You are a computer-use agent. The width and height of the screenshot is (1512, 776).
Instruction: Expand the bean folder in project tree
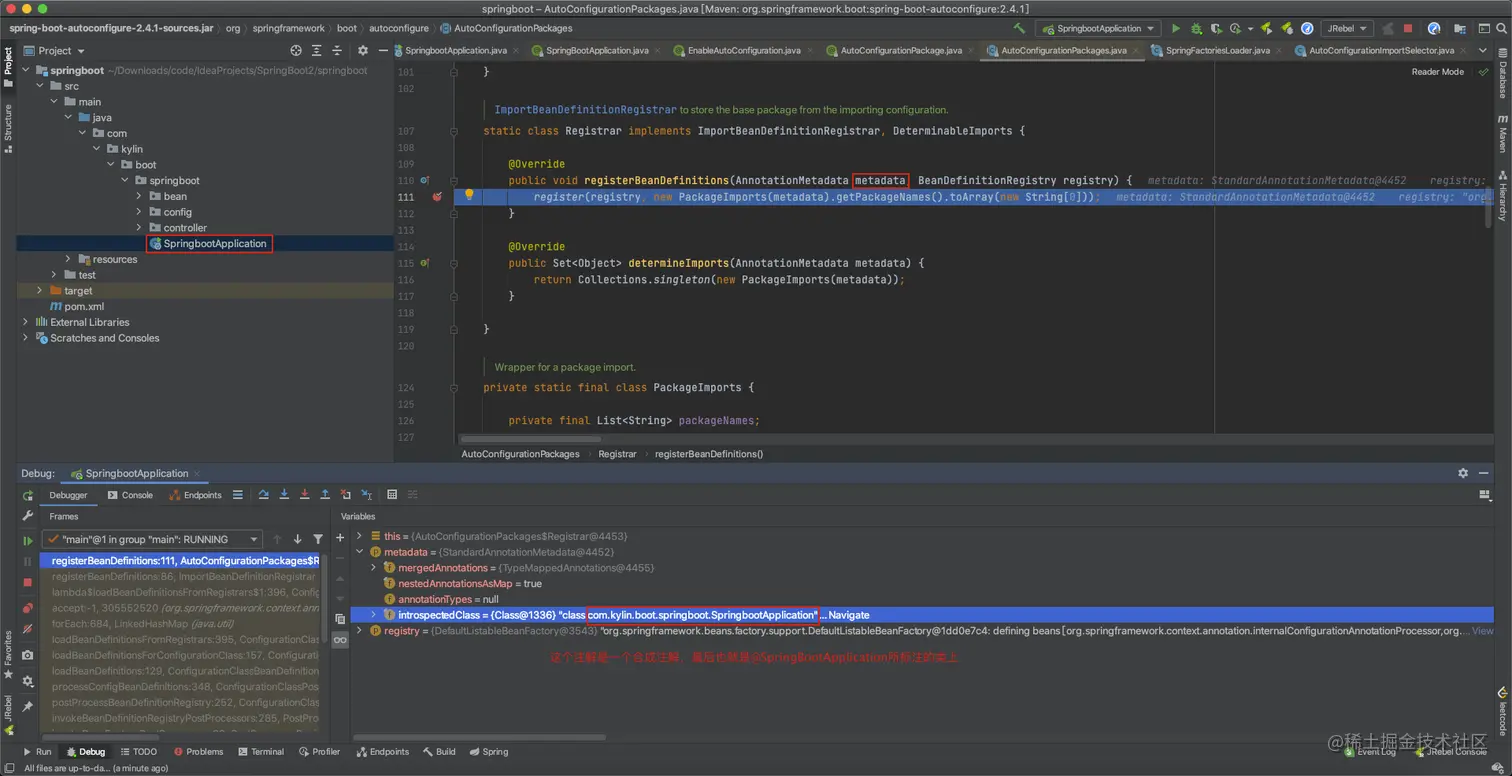click(x=139, y=197)
